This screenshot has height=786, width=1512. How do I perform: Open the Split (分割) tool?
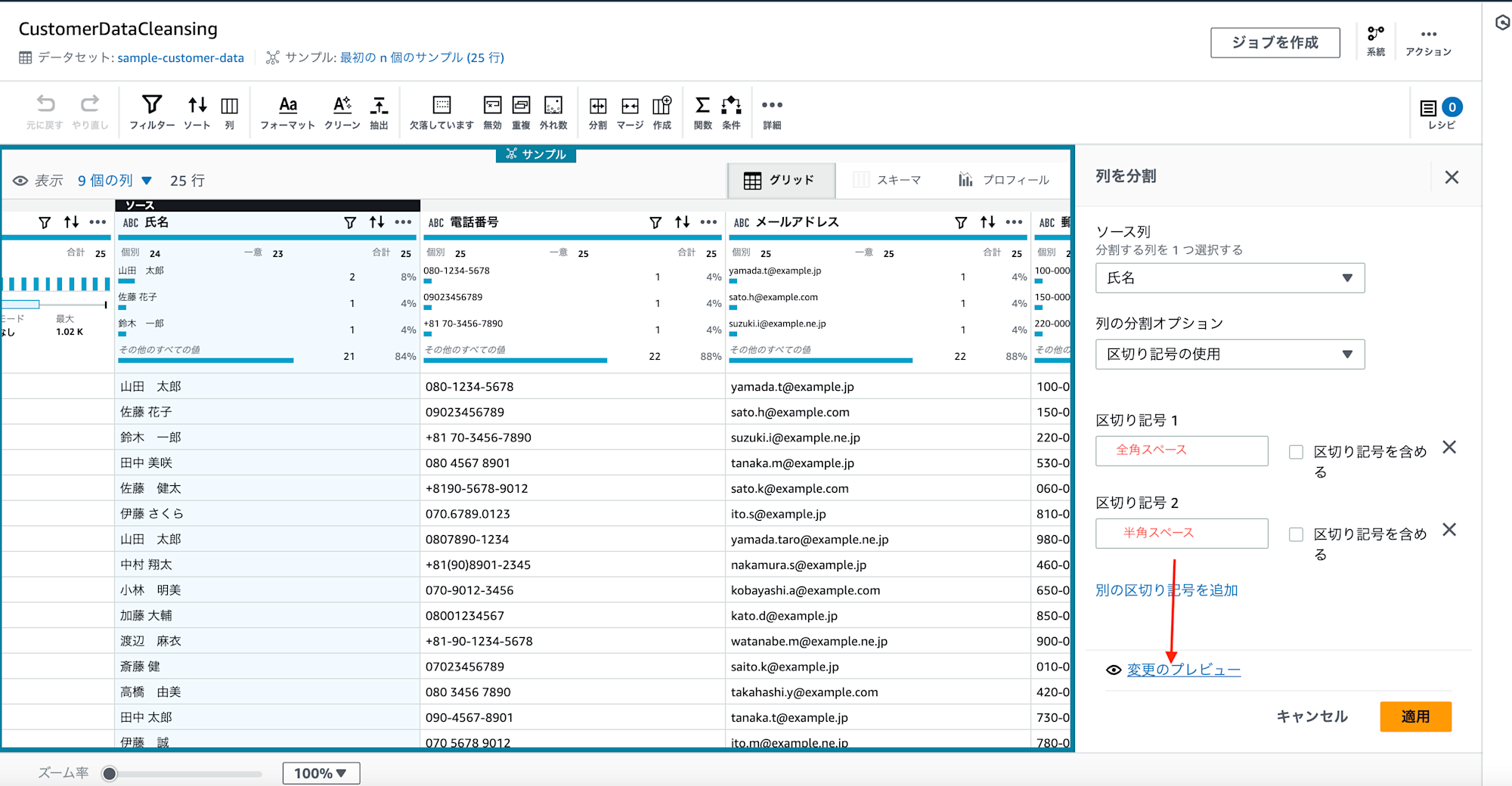click(x=598, y=112)
